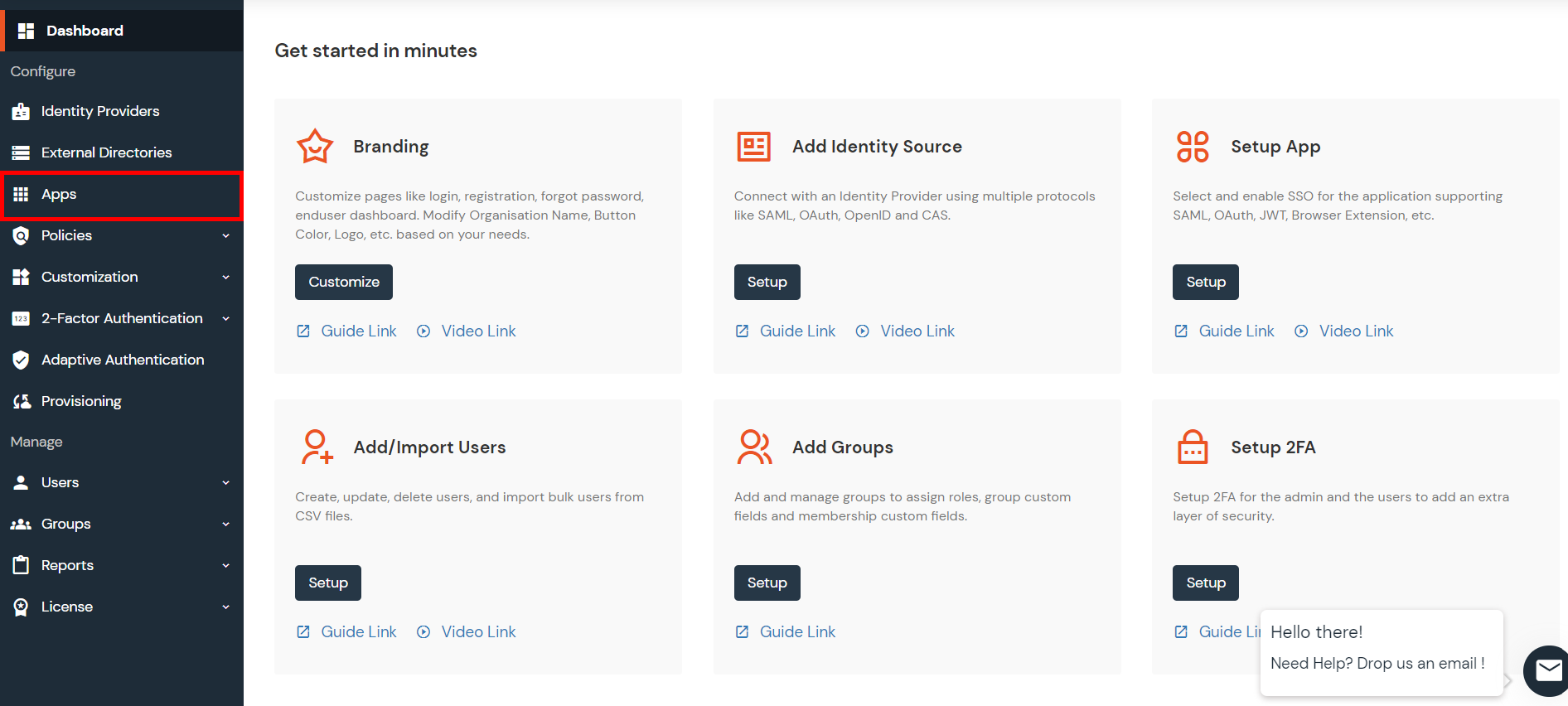Select External Directories in the sidebar
Viewport: 1568px width, 706px height.
point(106,152)
